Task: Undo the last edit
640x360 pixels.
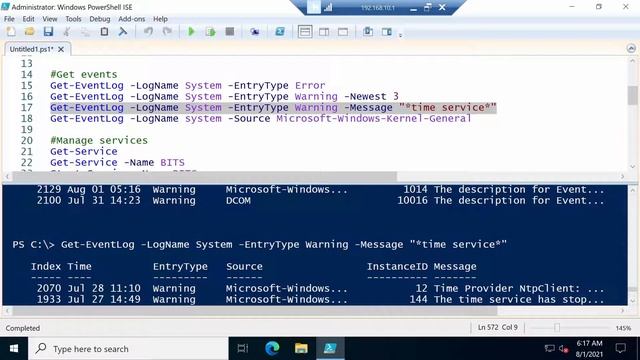Action: [148, 32]
